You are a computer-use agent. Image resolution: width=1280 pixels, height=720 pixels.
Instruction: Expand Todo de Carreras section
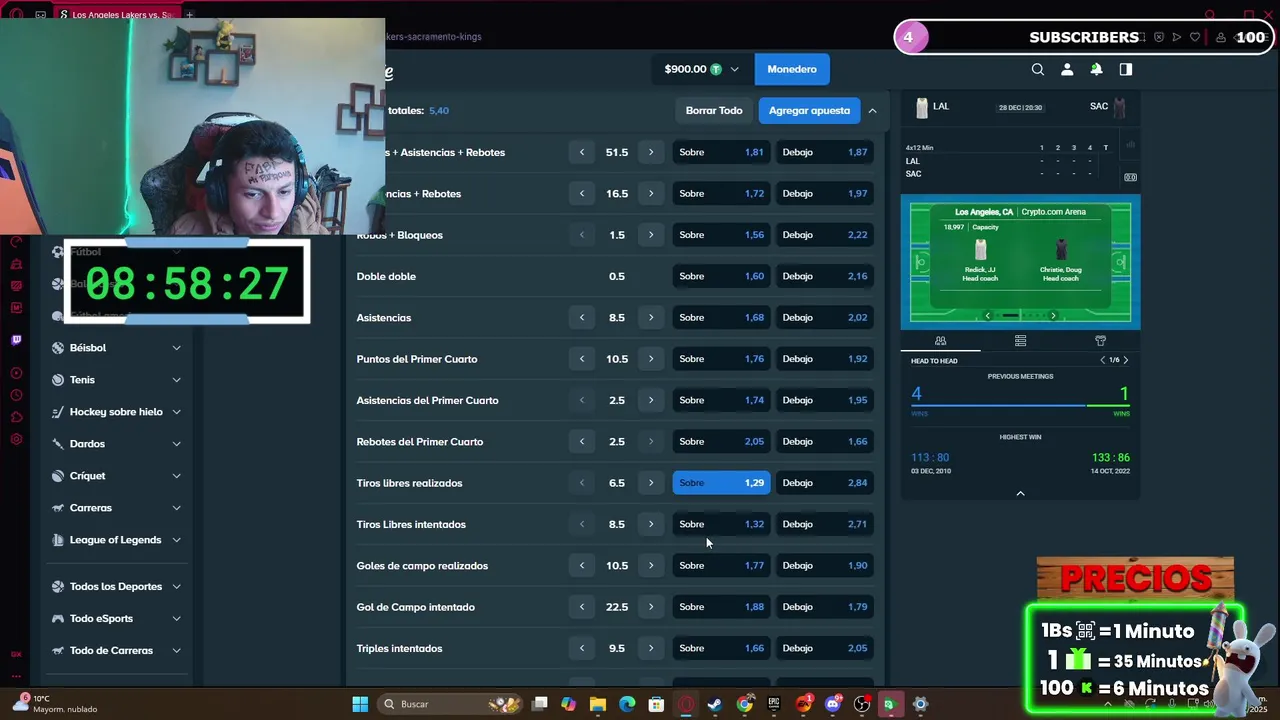(176, 651)
